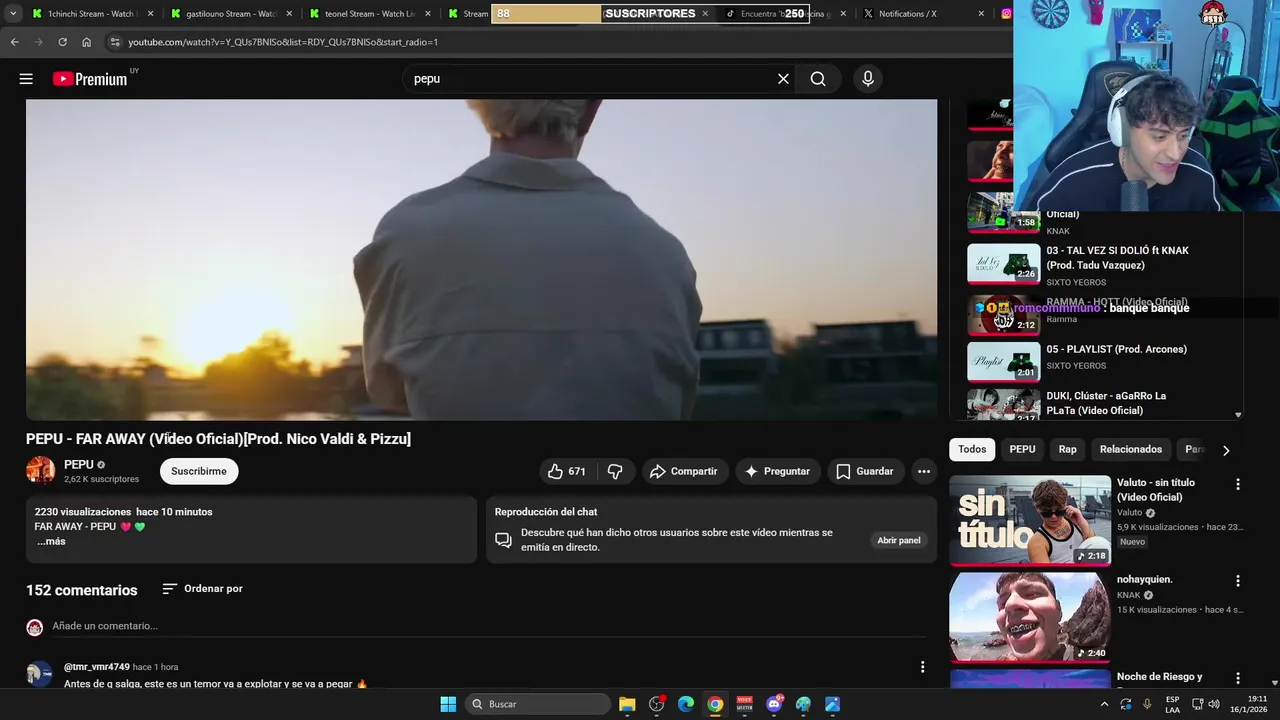Go to YouTube Premium home logo

[x=90, y=79]
